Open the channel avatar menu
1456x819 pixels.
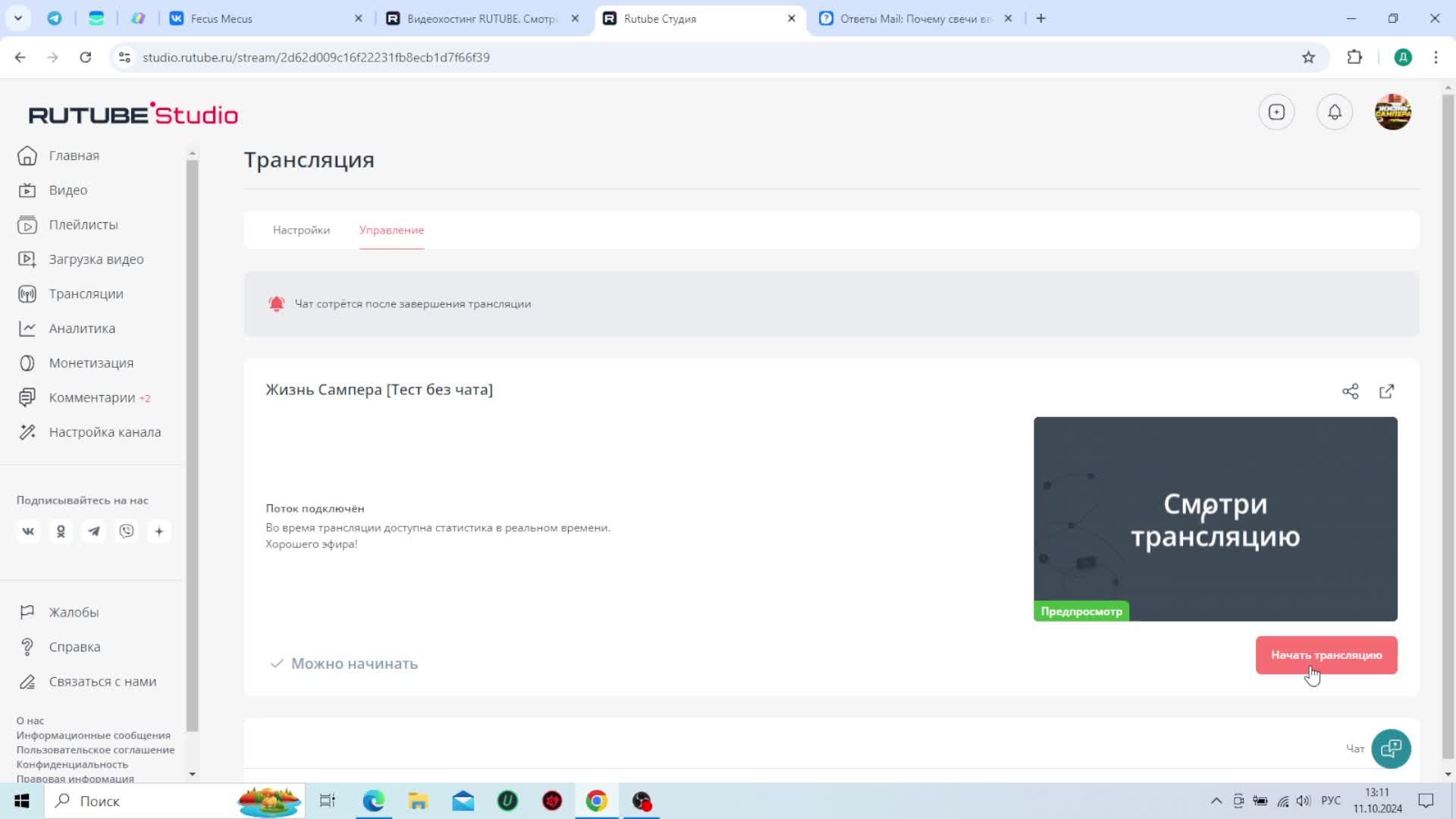pos(1393,112)
